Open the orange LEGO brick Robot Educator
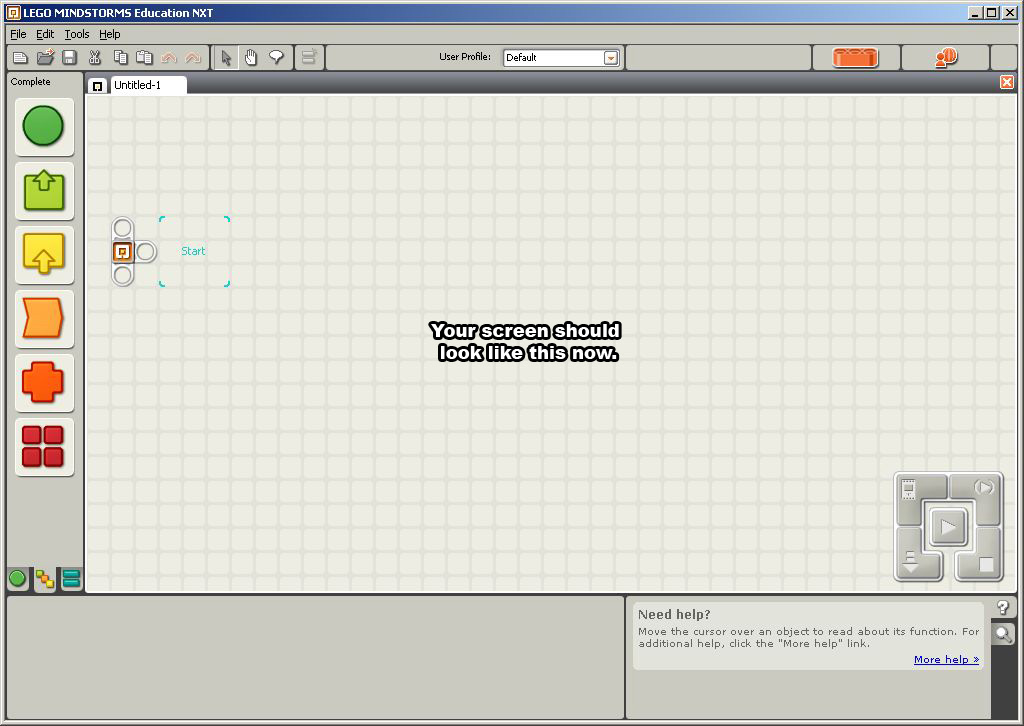Image resolution: width=1024 pixels, height=726 pixels. (x=856, y=57)
